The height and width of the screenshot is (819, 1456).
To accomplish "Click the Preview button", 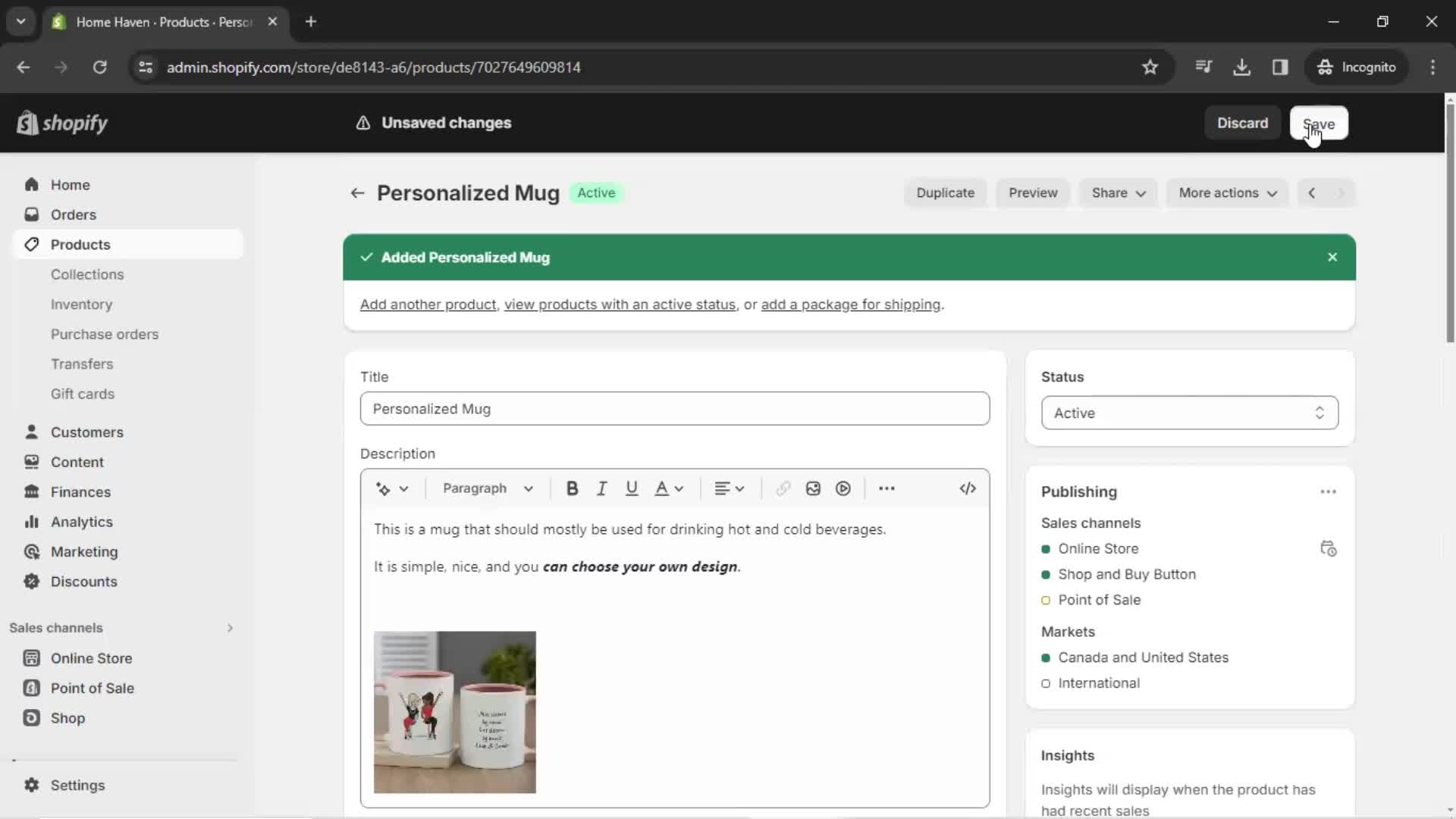I will tap(1033, 192).
